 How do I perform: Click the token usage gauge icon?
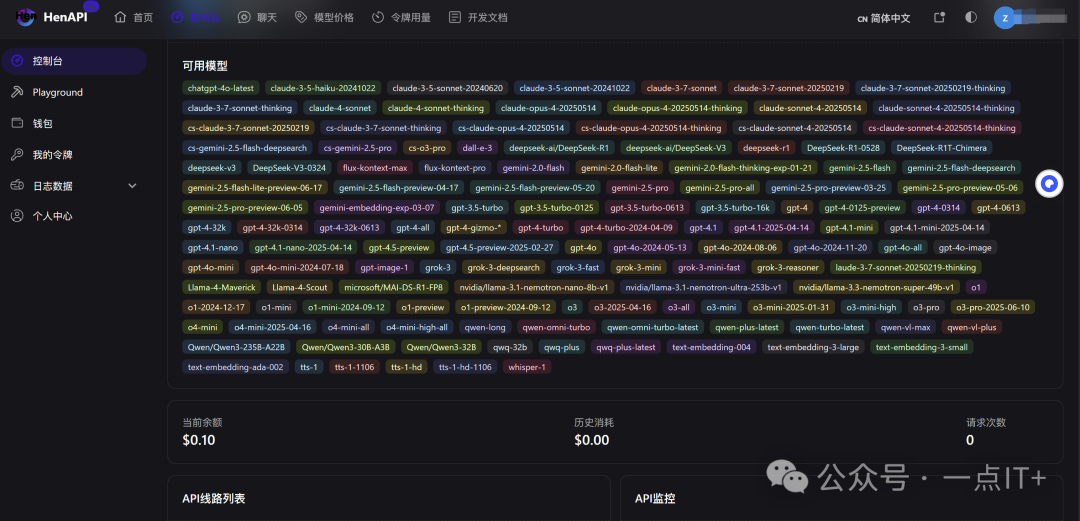pyautogui.click(x=377, y=17)
